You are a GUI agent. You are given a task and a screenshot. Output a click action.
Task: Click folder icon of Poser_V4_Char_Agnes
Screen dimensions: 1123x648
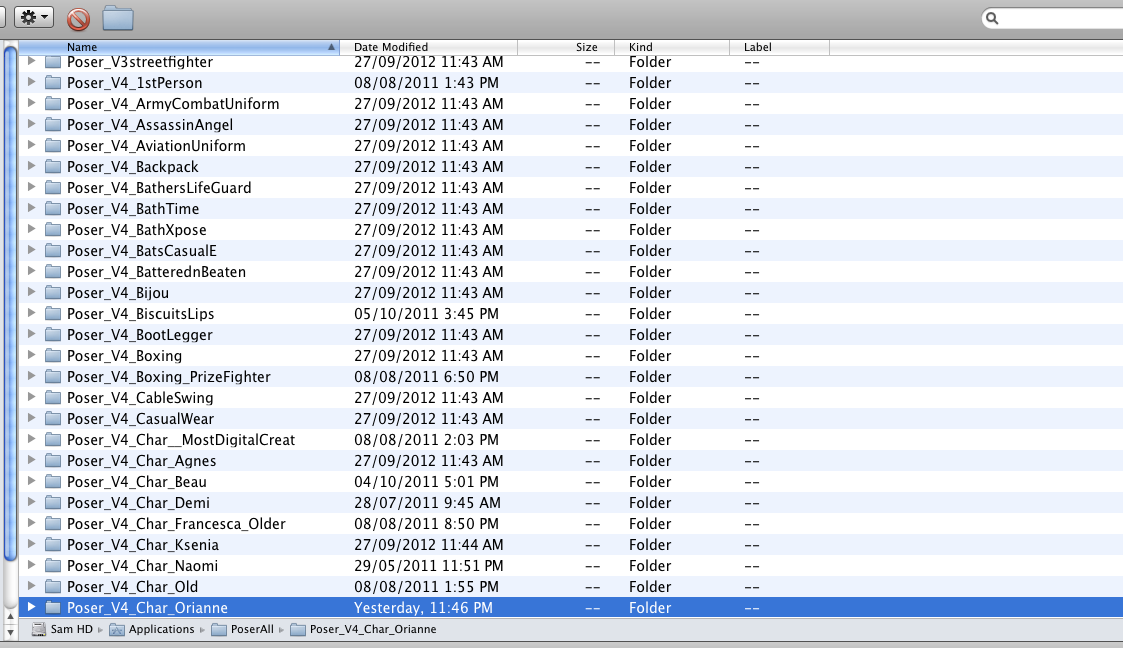pyautogui.click(x=52, y=460)
